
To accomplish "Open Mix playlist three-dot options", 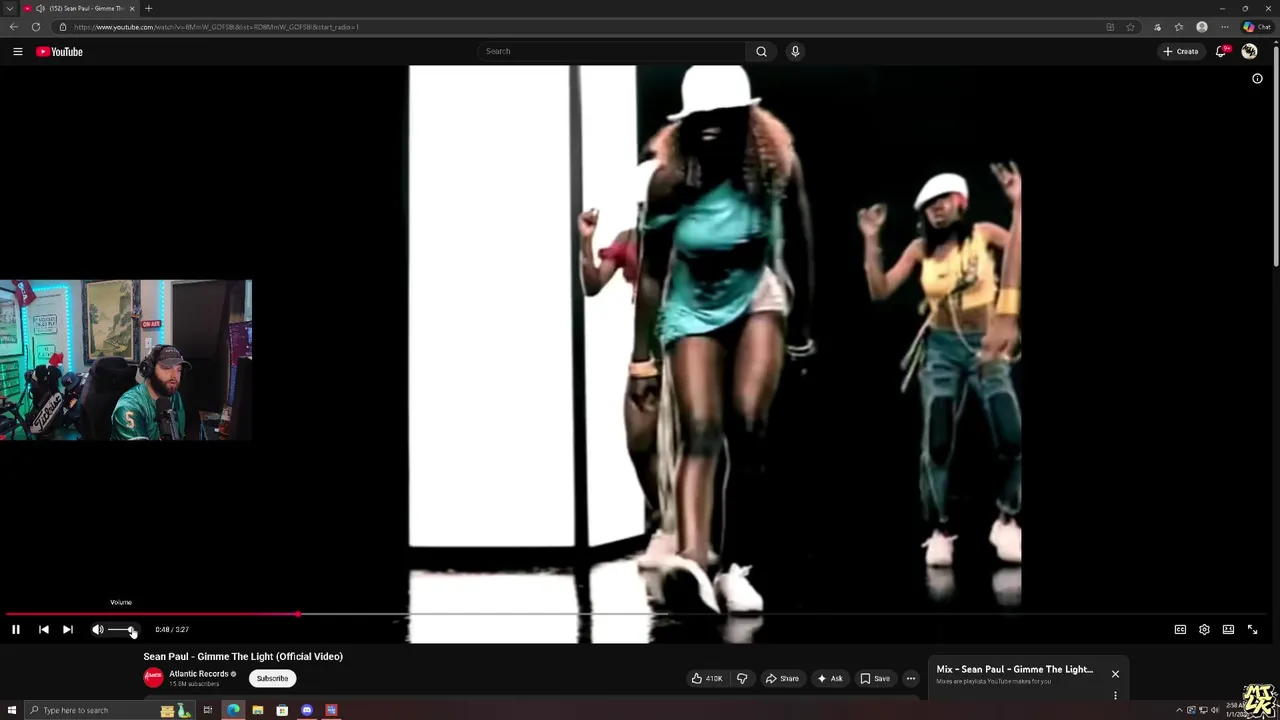I will click(x=1115, y=696).
